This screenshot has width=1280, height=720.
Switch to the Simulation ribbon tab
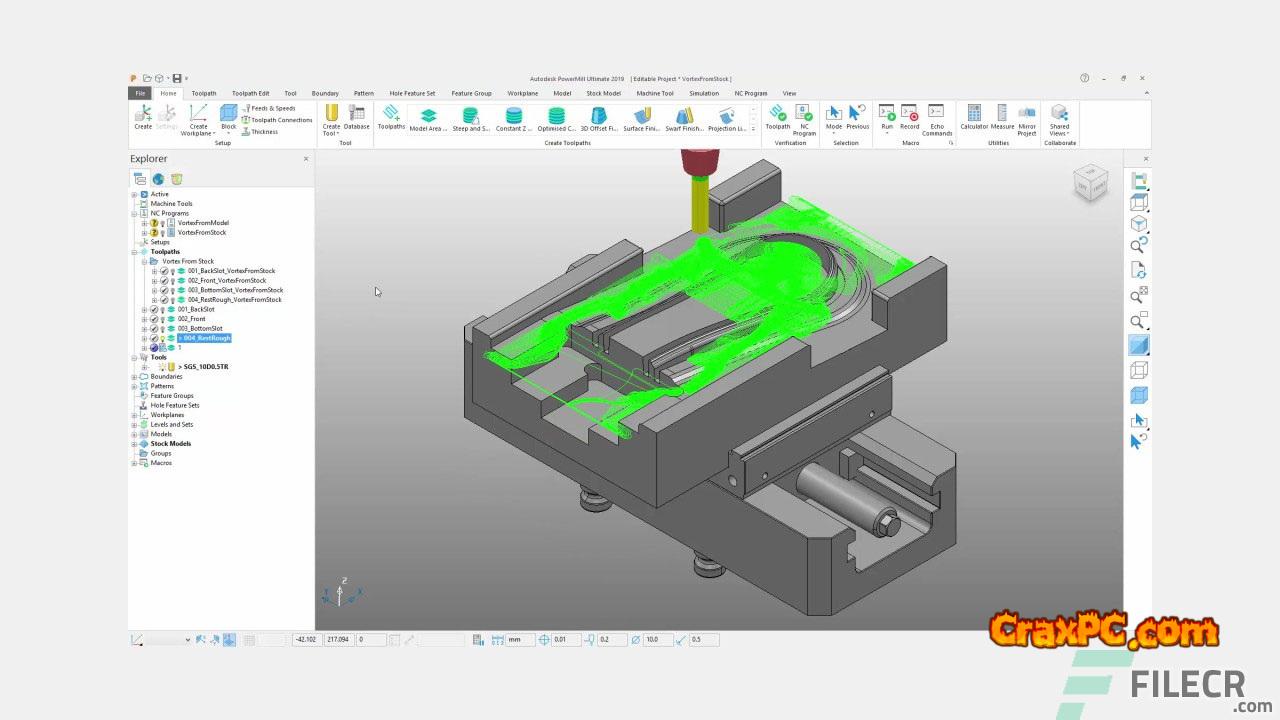point(703,93)
